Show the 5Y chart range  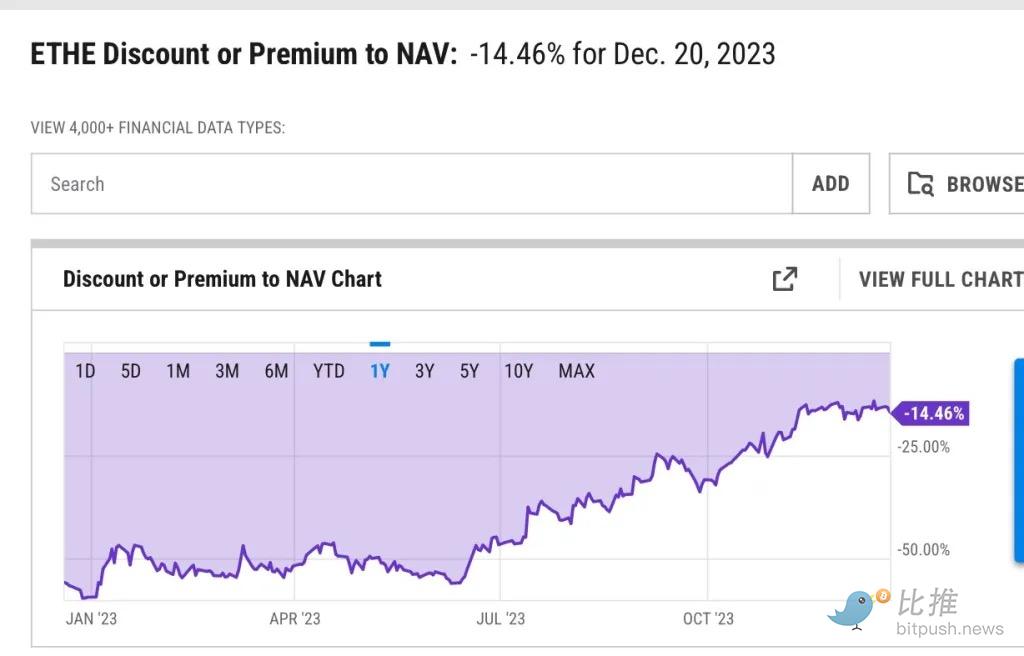pos(470,371)
